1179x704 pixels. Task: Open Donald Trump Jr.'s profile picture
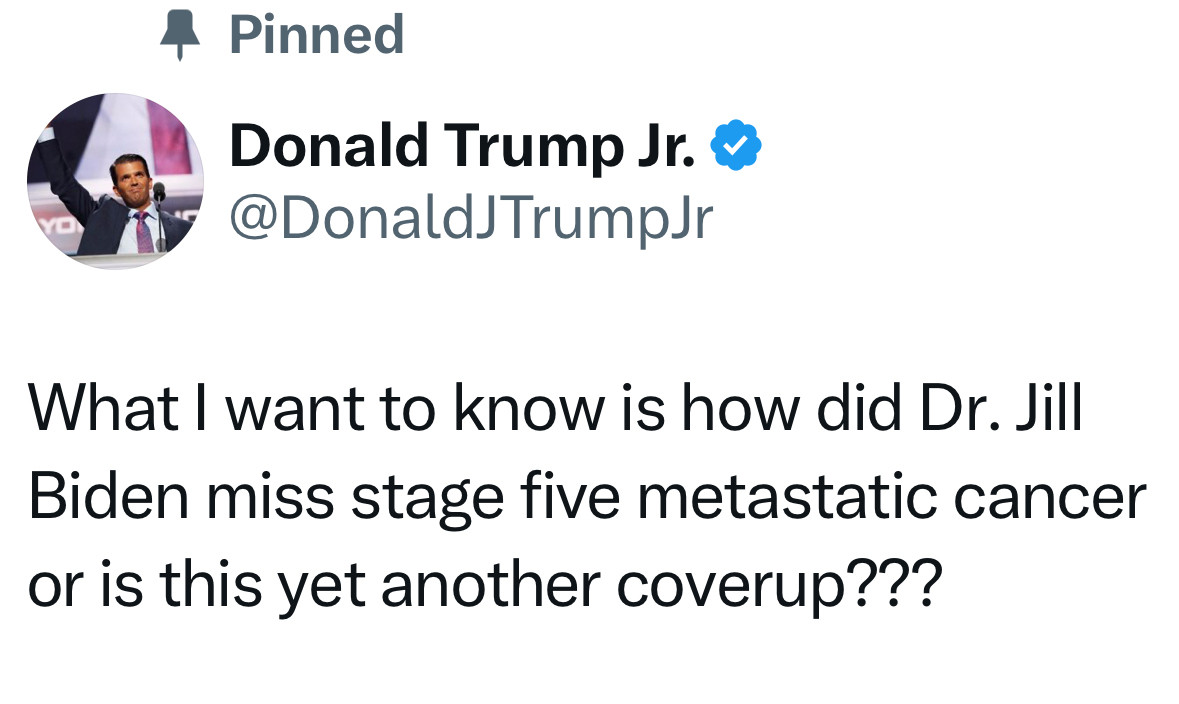(115, 181)
